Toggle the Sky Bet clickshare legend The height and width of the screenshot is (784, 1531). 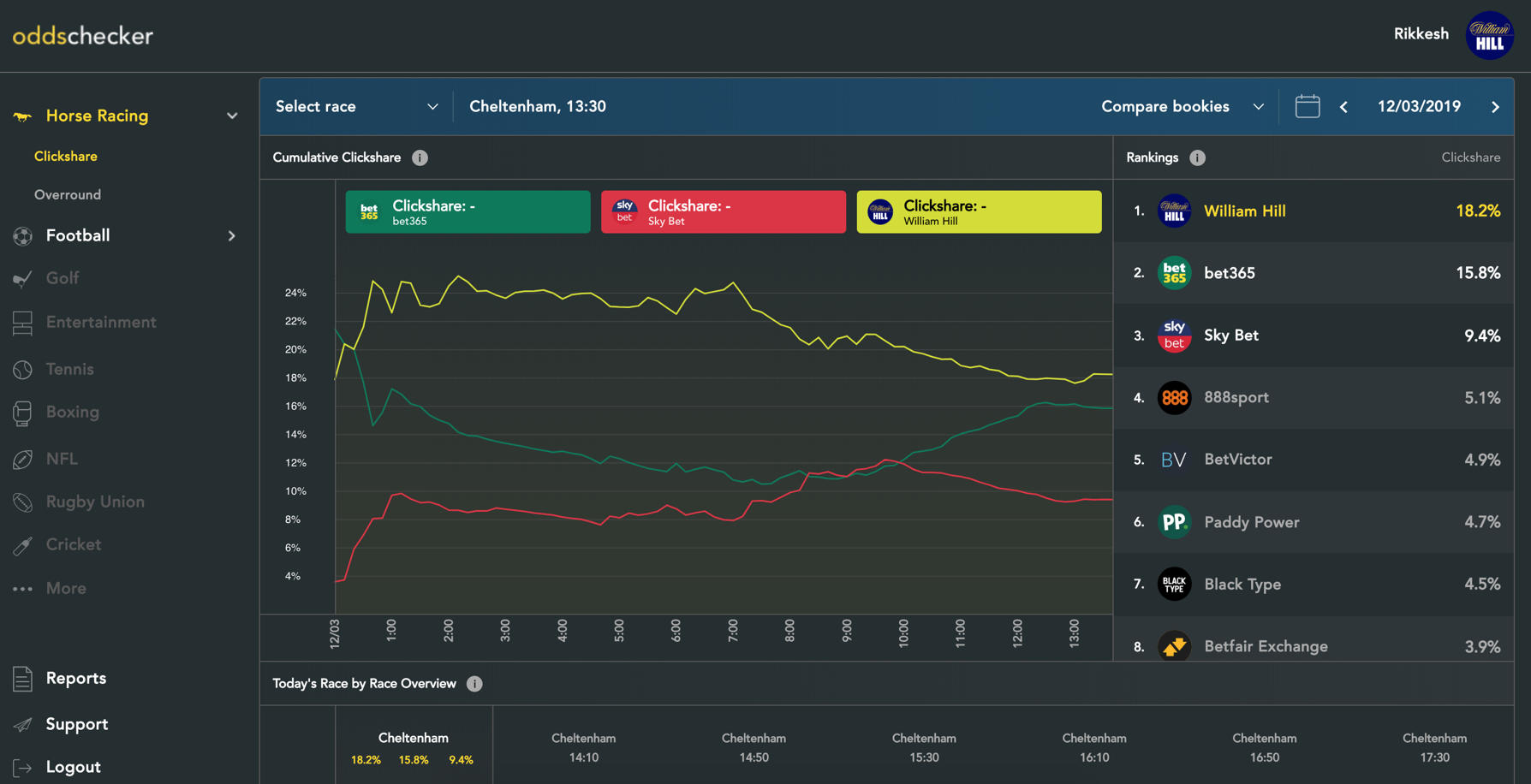coord(723,212)
